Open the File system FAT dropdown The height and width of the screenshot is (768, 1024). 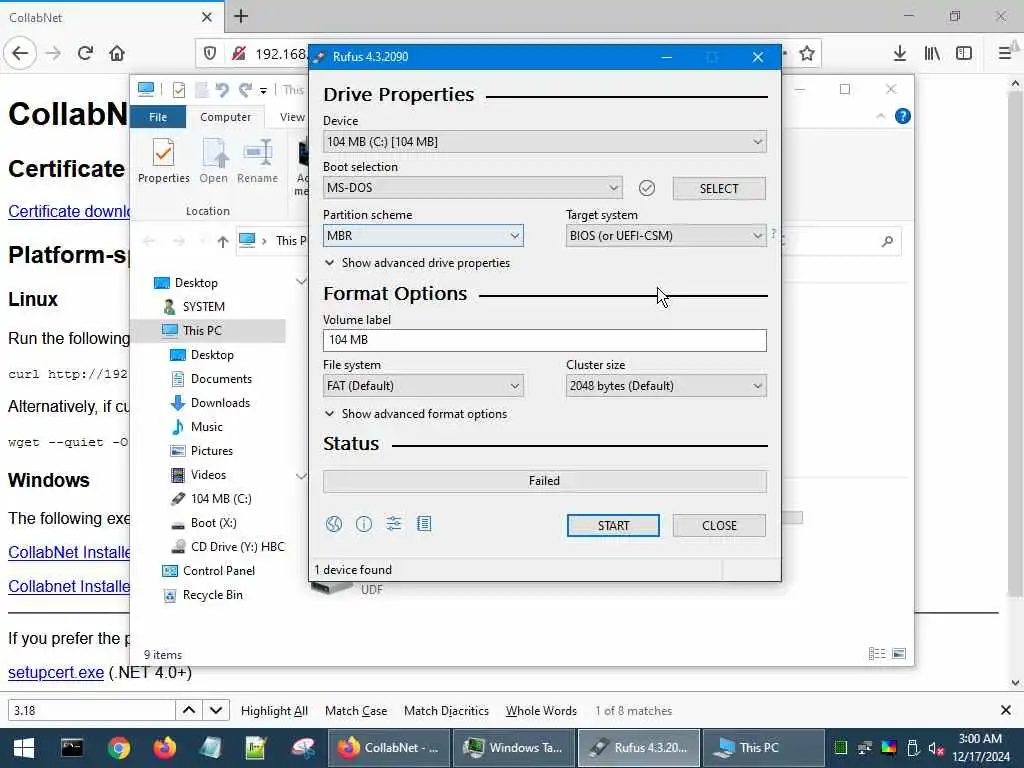pos(423,386)
